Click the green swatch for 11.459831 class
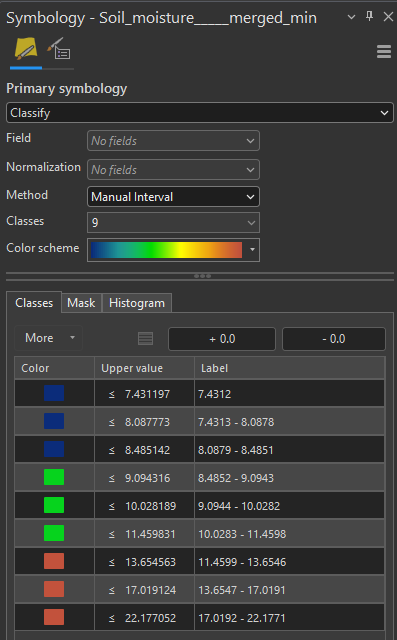The height and width of the screenshot is (640, 397). (54, 533)
